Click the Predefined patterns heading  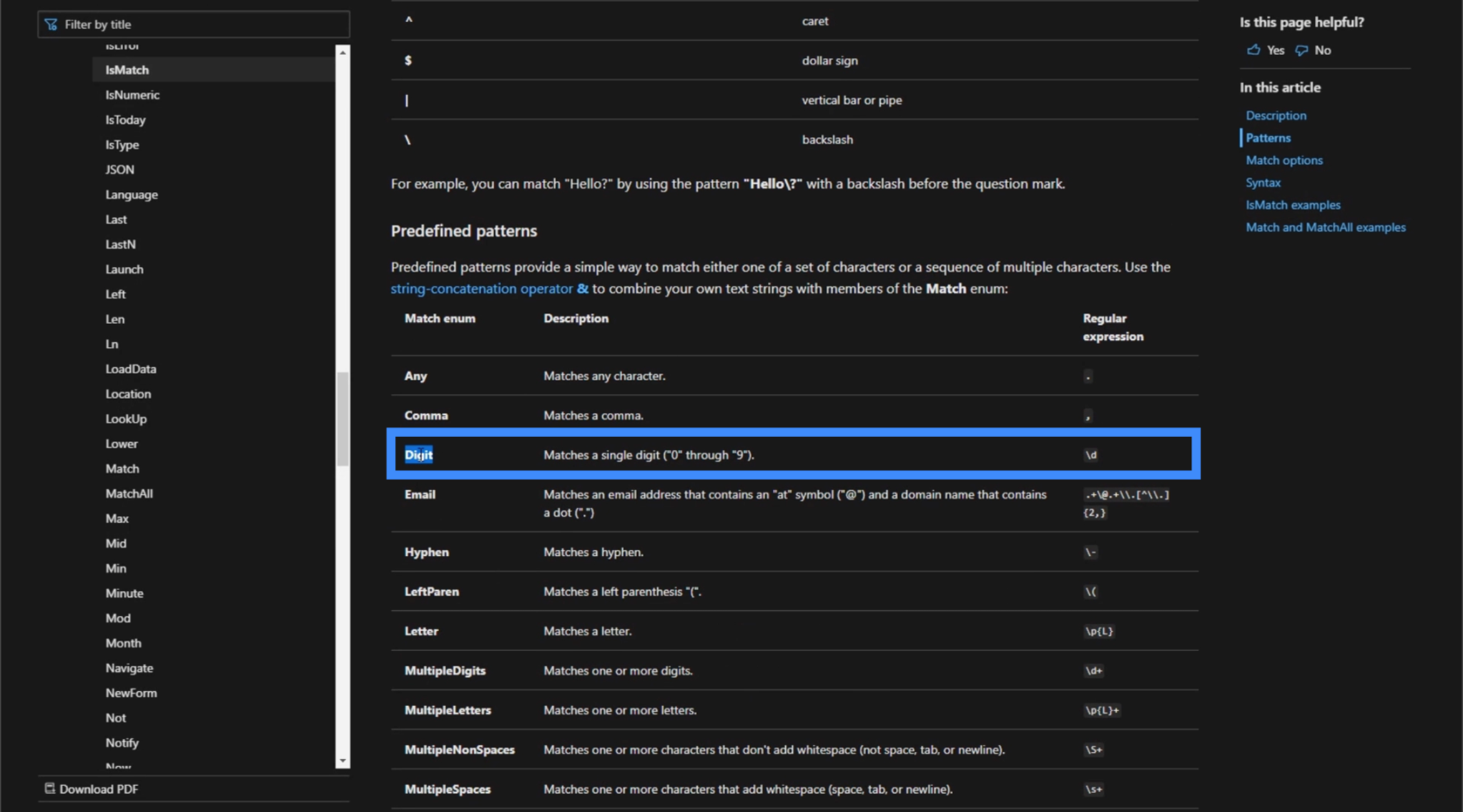(x=464, y=232)
